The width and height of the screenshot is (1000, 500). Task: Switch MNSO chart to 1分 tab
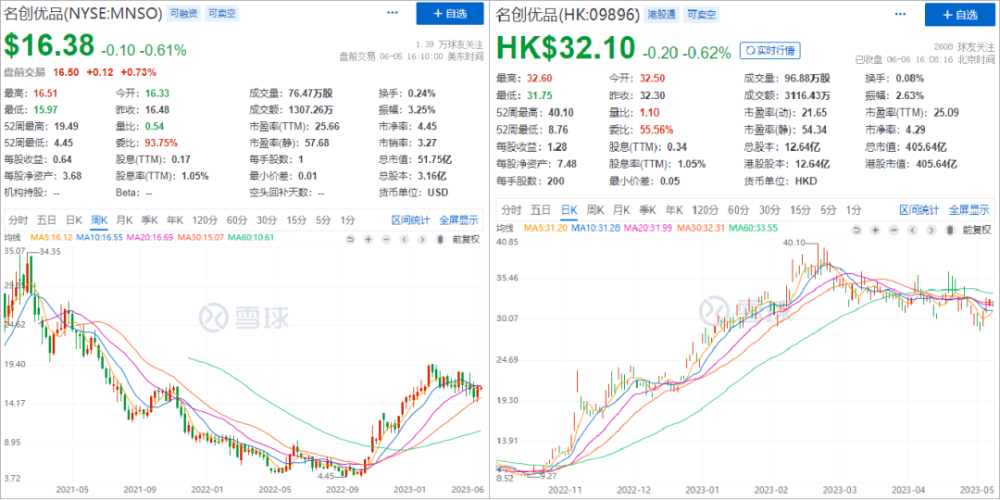(x=348, y=220)
